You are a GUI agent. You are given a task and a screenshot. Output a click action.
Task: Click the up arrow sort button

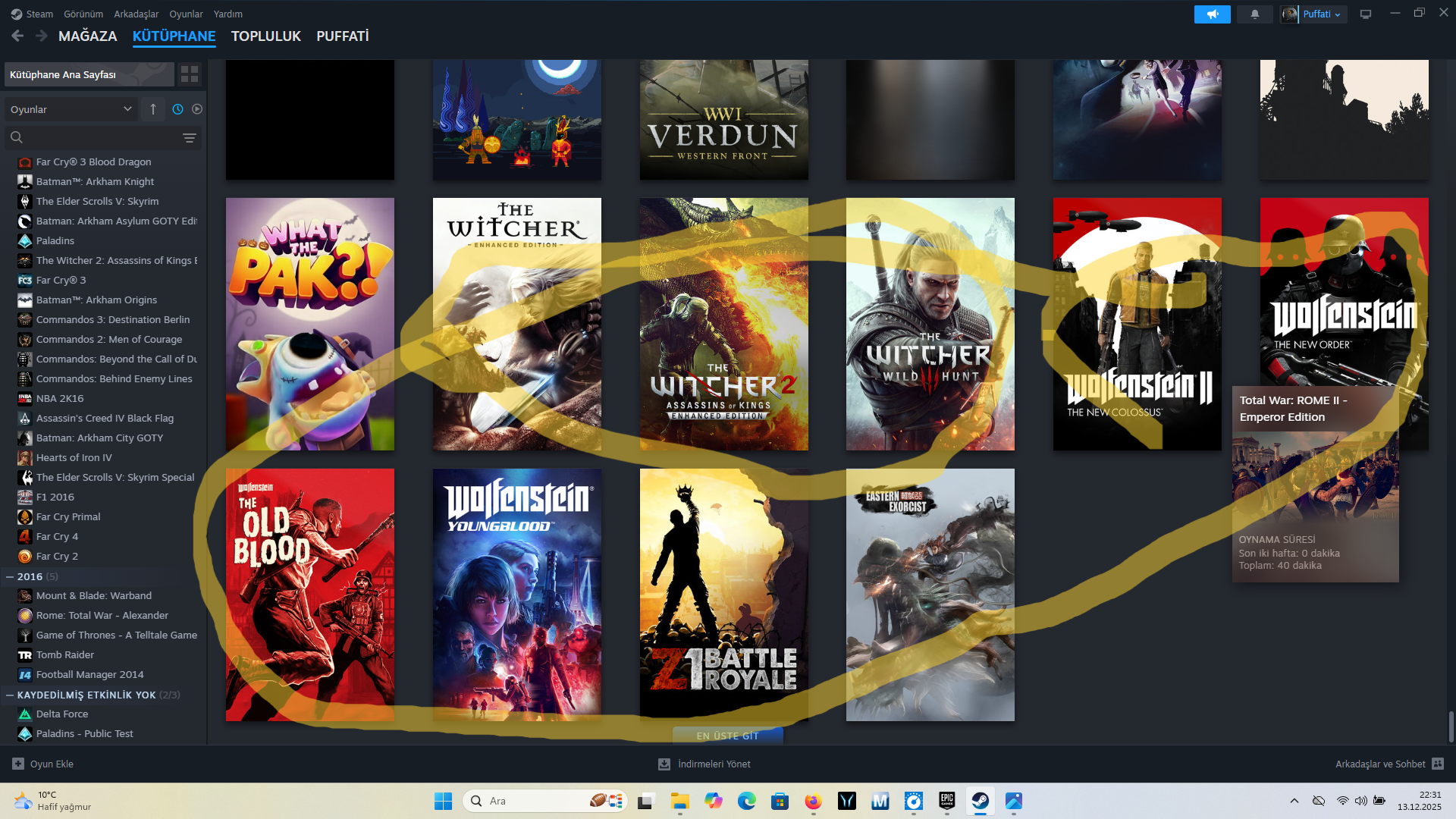[153, 109]
